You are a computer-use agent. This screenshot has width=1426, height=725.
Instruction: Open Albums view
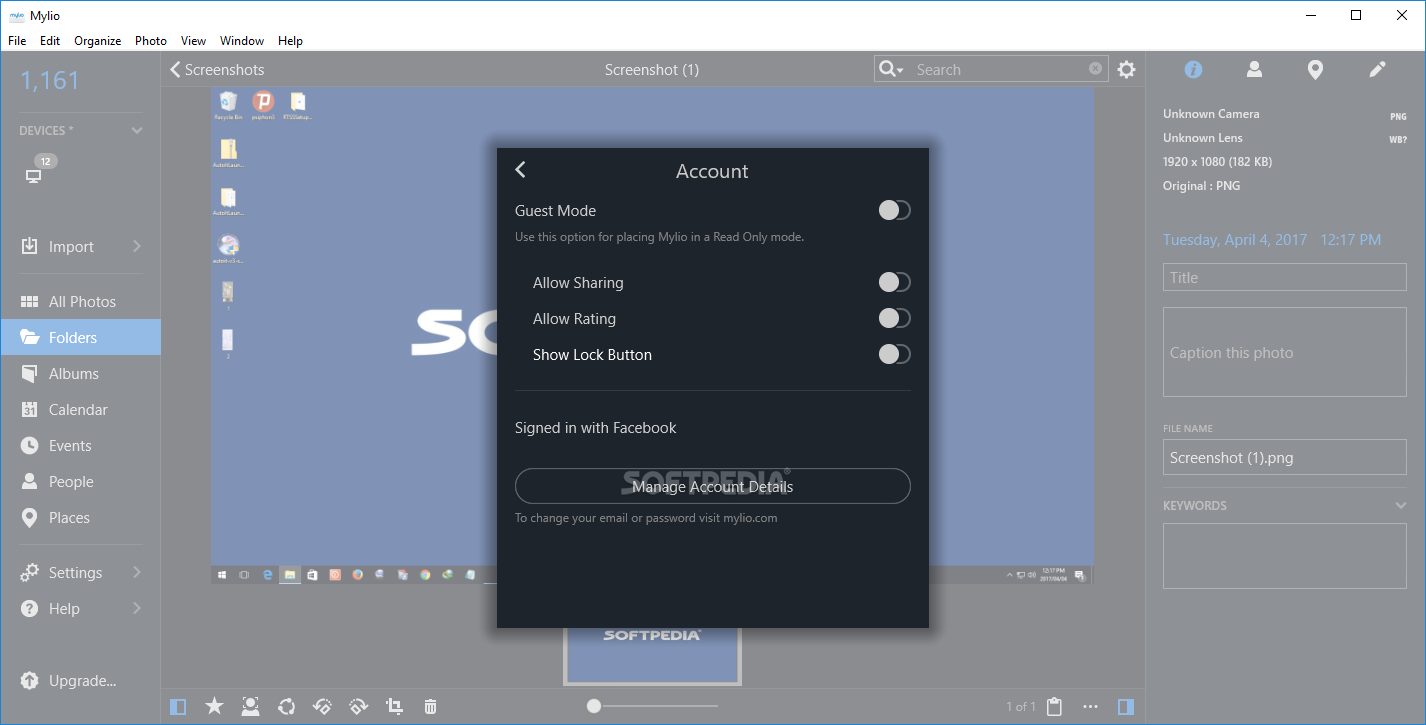80,373
